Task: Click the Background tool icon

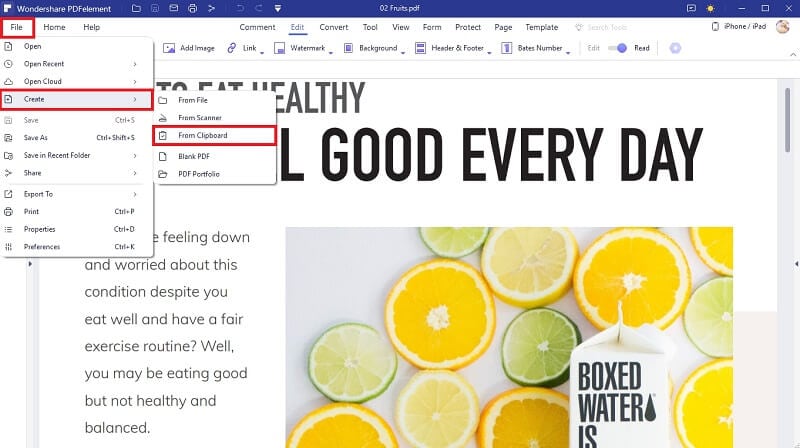Action: click(x=348, y=48)
